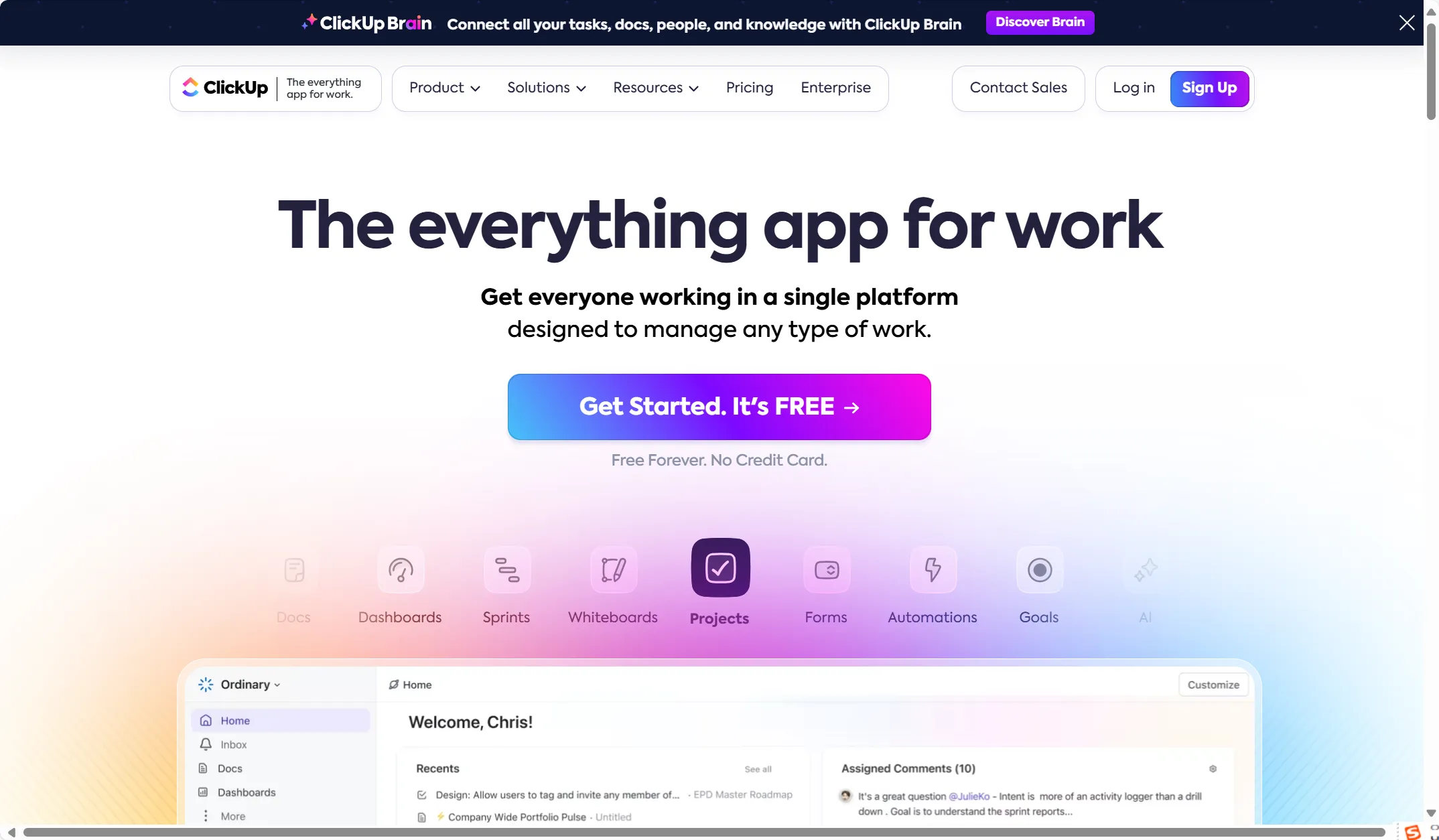Screen dimensions: 1439x840
Task: Toggle the Assigned Comments visibility icon
Action: click(1213, 767)
